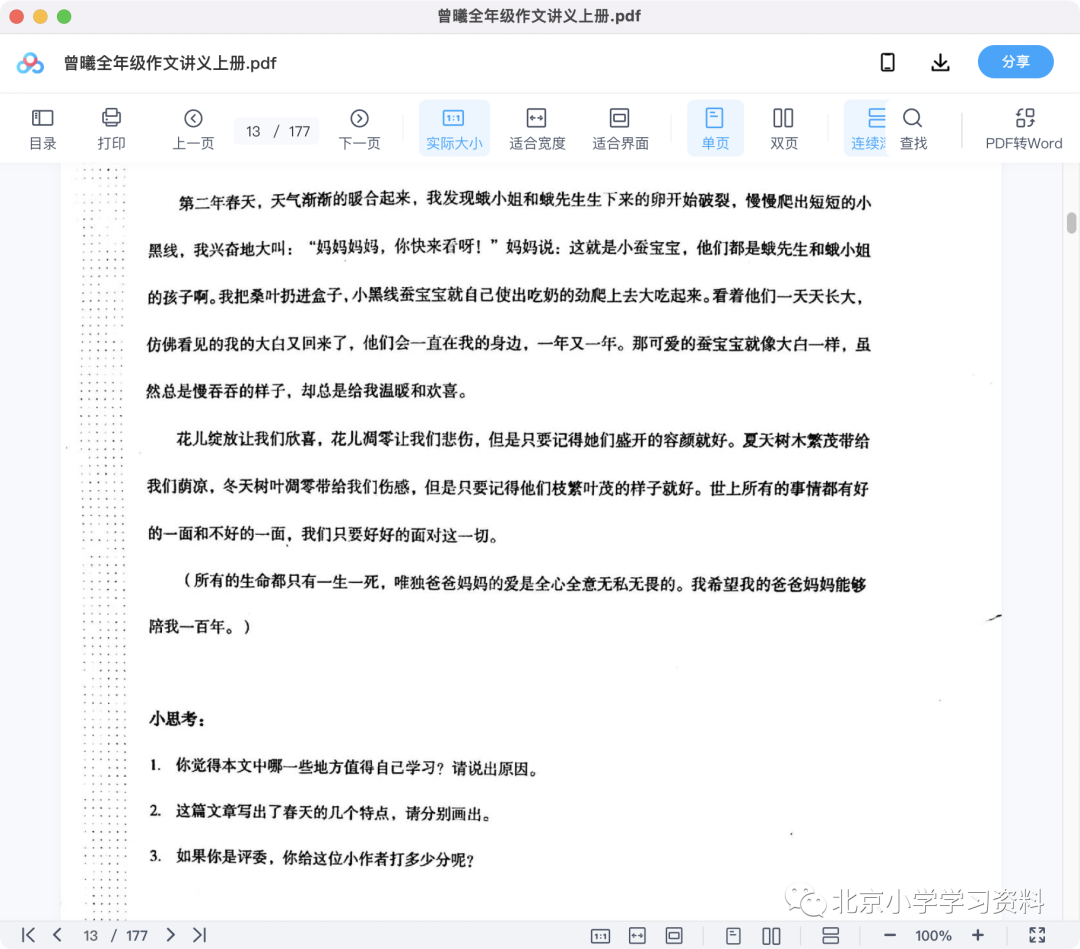The image size is (1080, 949).
Task: Open the 目录 sidebar panel
Action: [x=42, y=128]
